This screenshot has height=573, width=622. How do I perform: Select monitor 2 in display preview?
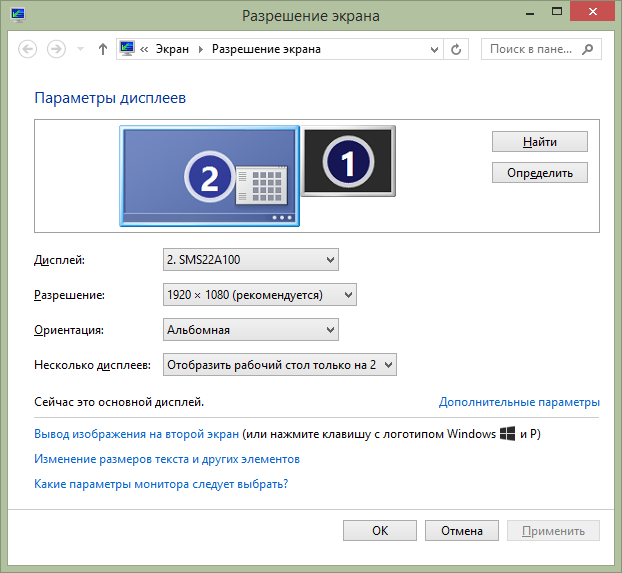210,176
